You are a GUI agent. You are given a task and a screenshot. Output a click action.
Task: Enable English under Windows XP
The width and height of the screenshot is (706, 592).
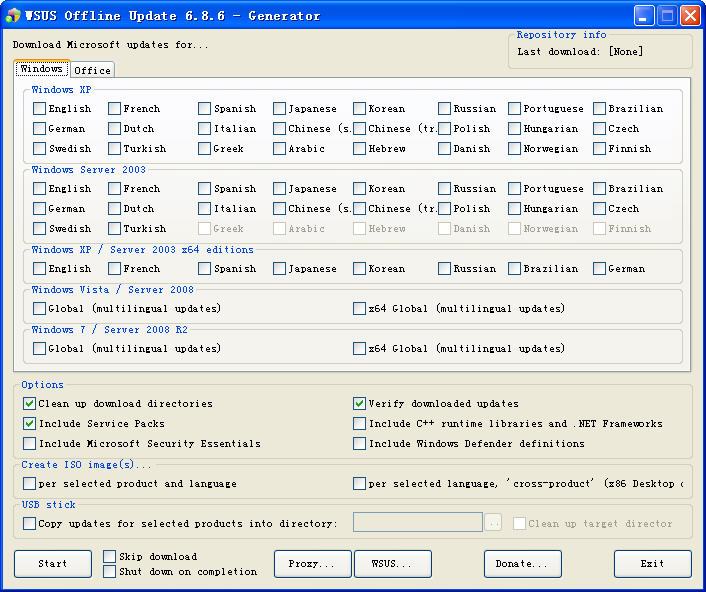coord(39,108)
